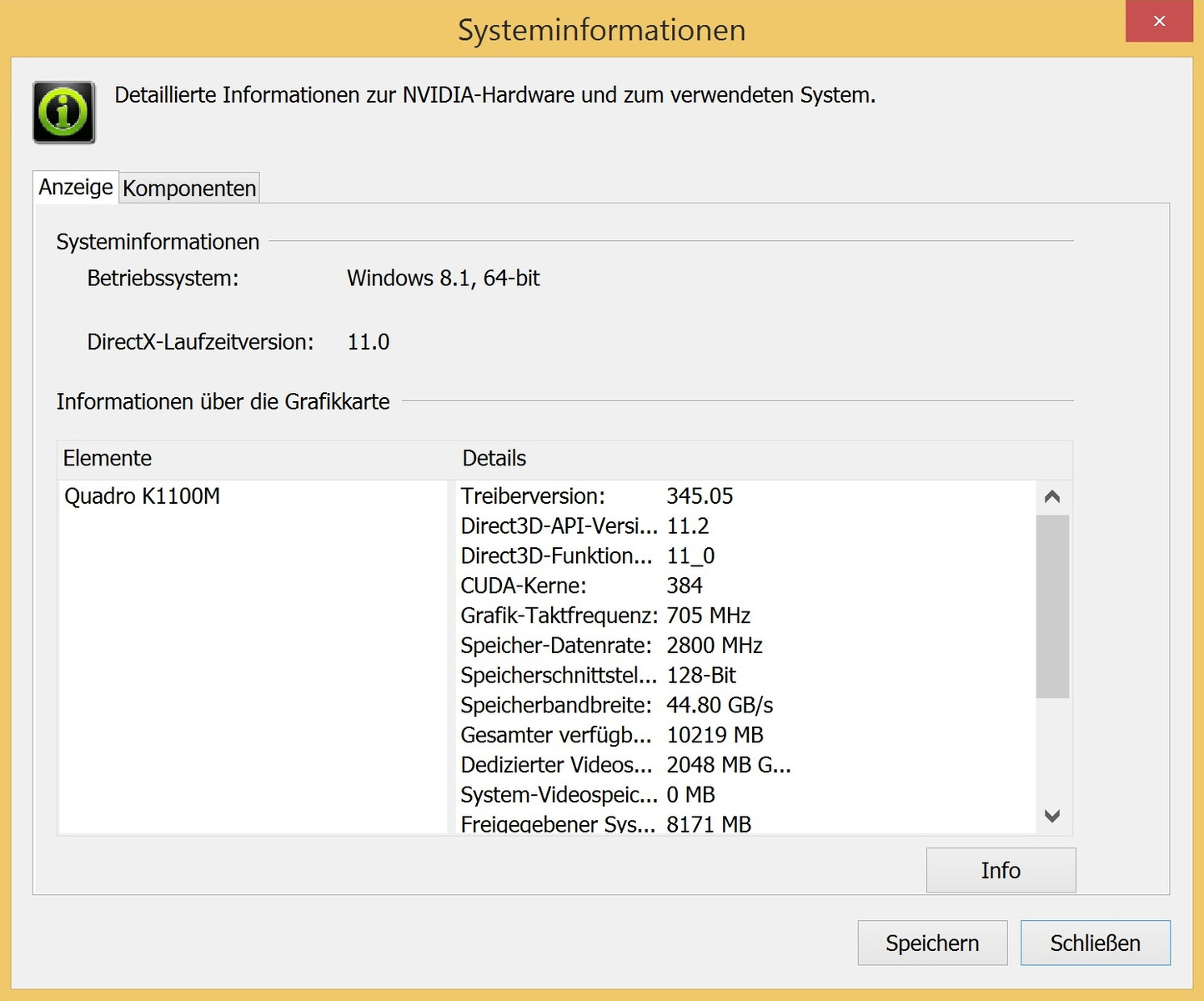
Task: Click the Speicher-Datenrate entry
Action: [x=611, y=646]
